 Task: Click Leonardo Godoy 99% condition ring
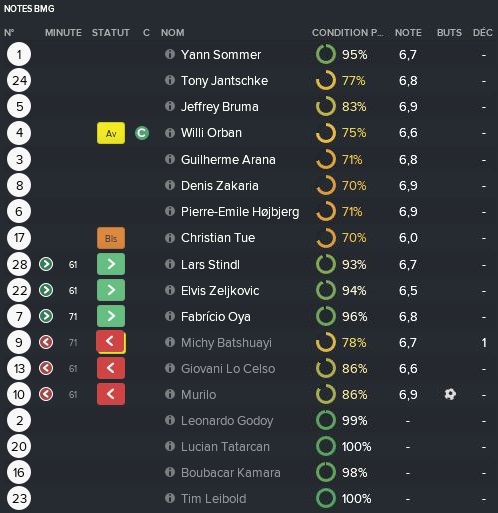point(326,420)
